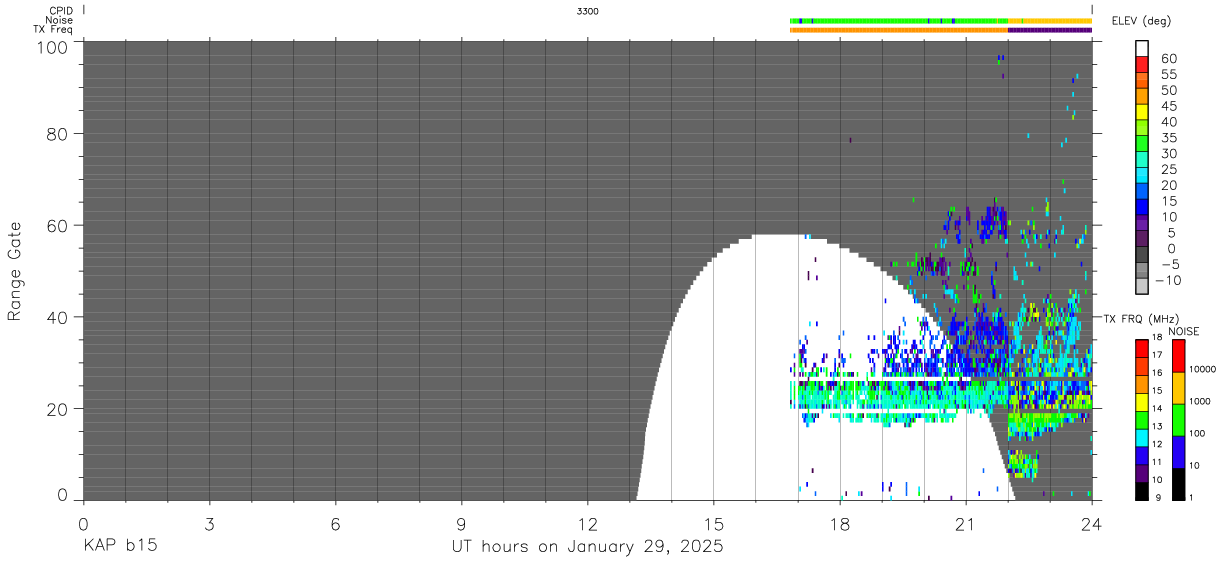Click the 12 tick on UT hours axis

click(588, 523)
